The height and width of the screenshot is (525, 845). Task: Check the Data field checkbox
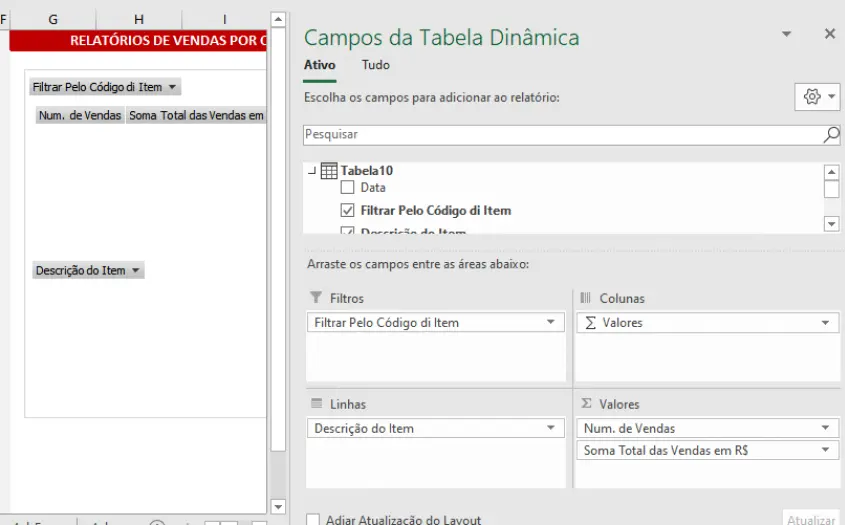coord(348,188)
